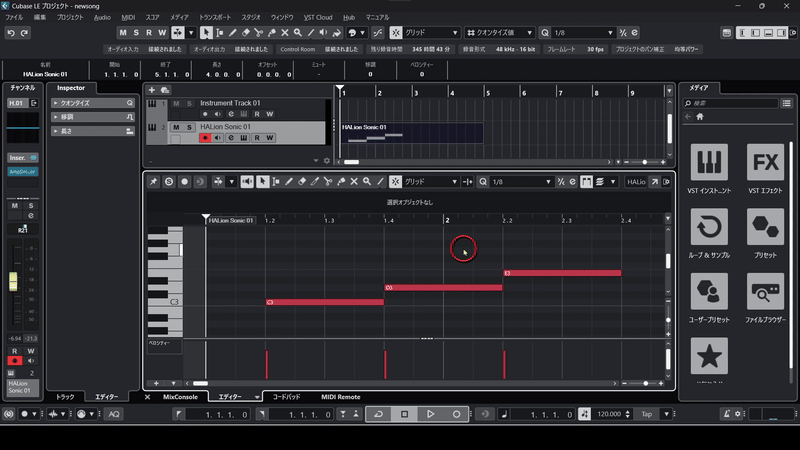Viewport: 800px width, 450px height.
Task: Select the Play speaker tool in main toolbar
Action: [x=323, y=33]
